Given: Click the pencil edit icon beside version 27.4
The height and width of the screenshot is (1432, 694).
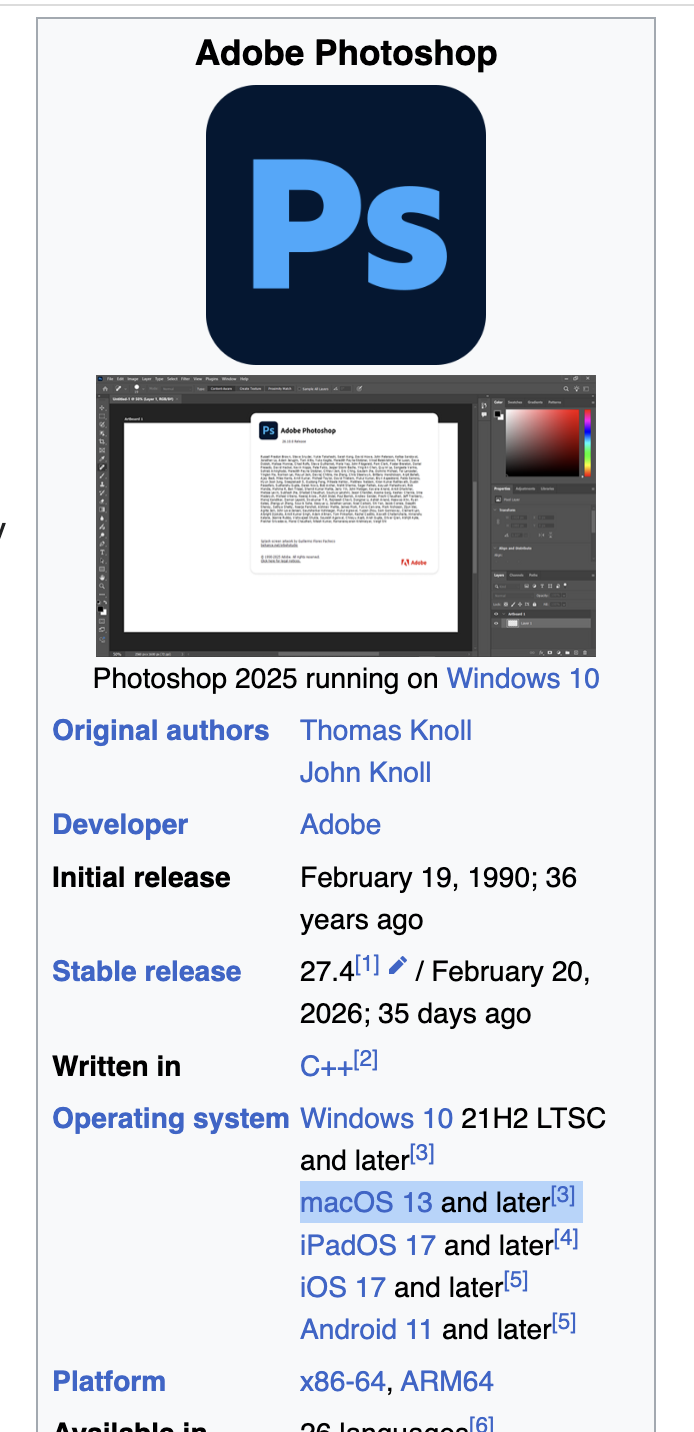Looking at the screenshot, I should click(398, 965).
